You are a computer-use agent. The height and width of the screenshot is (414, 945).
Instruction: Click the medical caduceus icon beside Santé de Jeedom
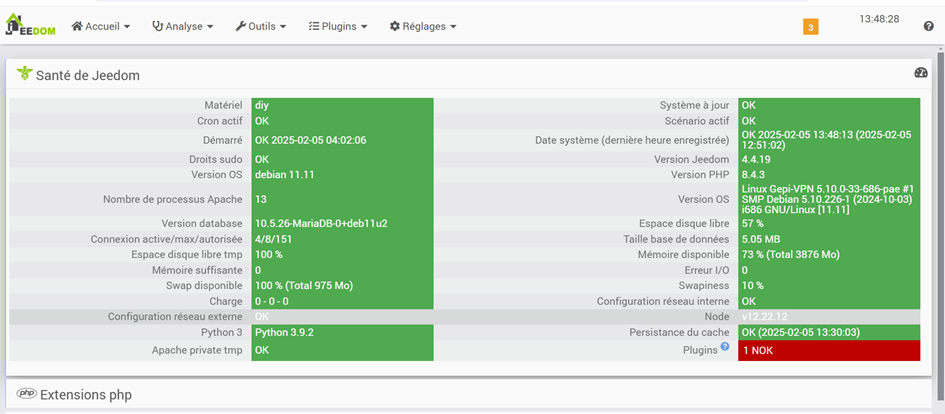pos(24,74)
